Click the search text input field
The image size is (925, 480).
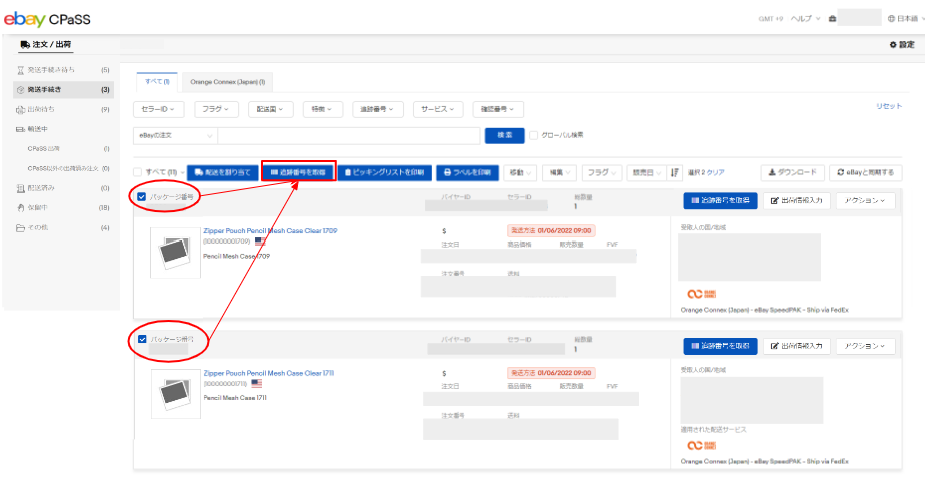point(348,135)
